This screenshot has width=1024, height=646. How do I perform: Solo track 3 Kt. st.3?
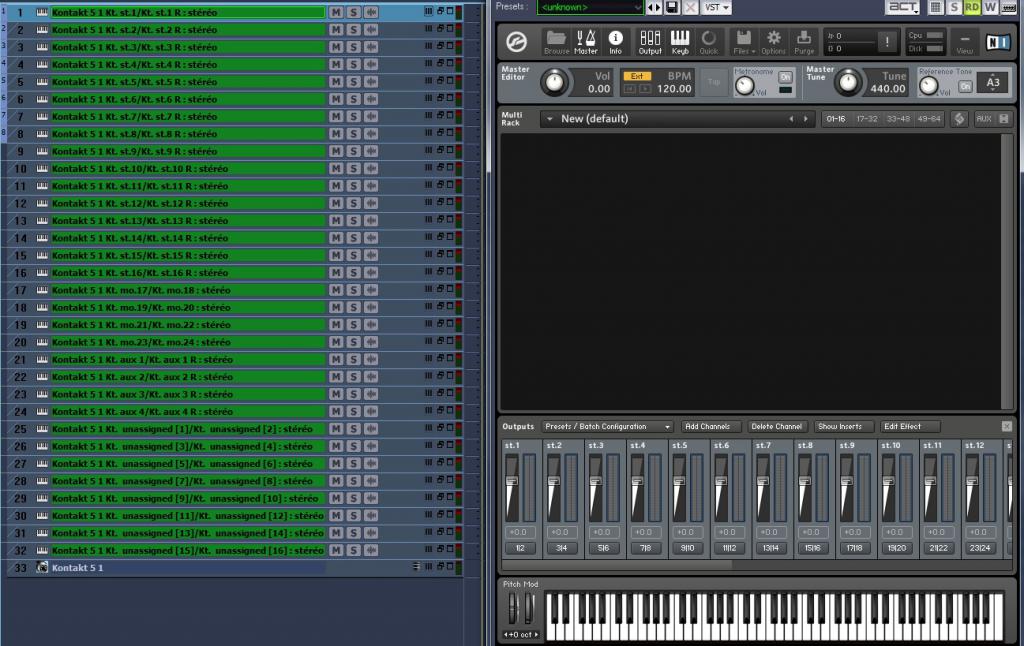pyautogui.click(x=353, y=47)
